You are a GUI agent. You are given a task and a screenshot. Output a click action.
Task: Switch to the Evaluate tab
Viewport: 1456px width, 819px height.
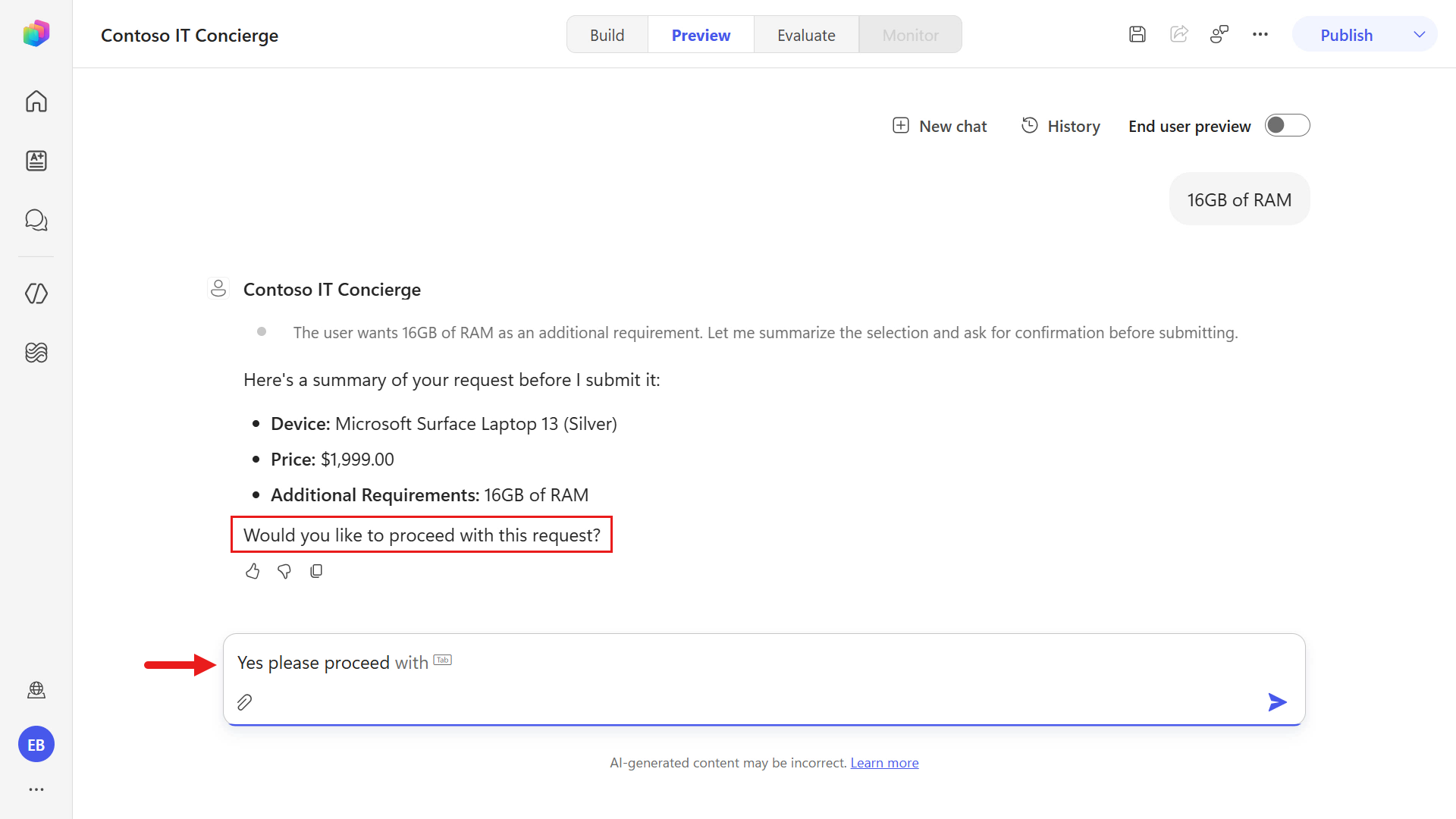(806, 35)
